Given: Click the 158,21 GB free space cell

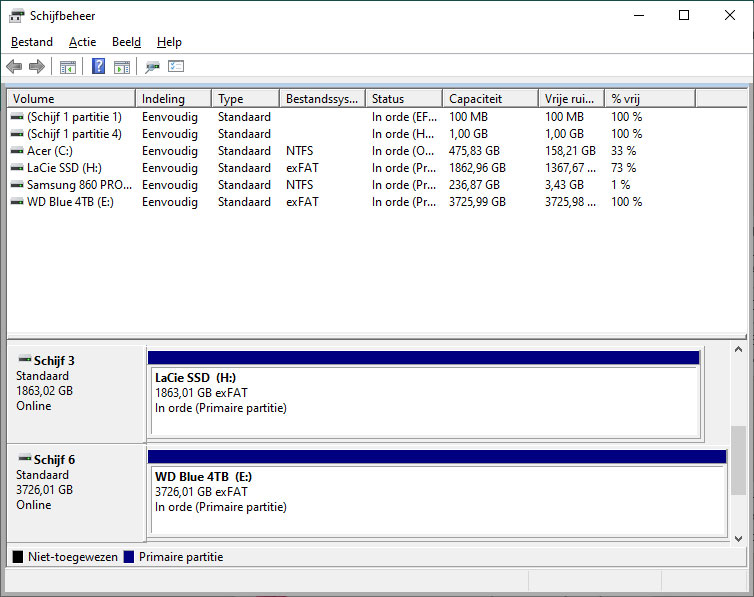Looking at the screenshot, I should pos(570,151).
